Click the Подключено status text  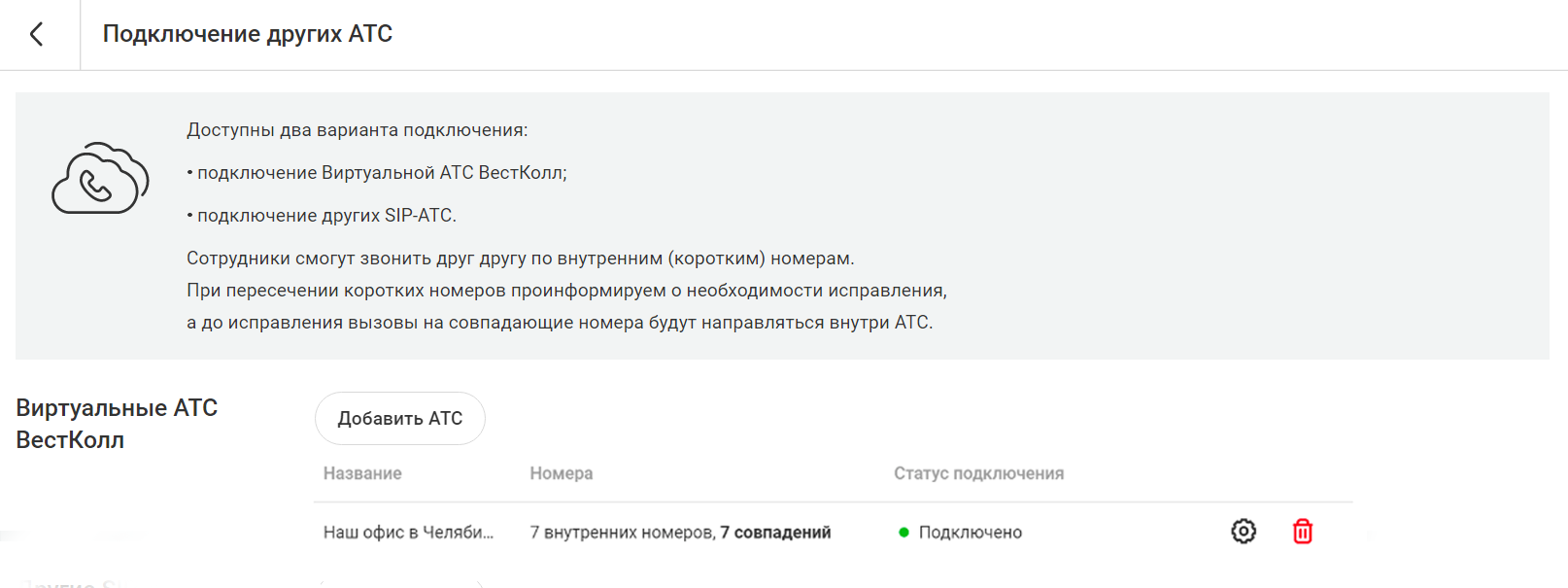[971, 533]
